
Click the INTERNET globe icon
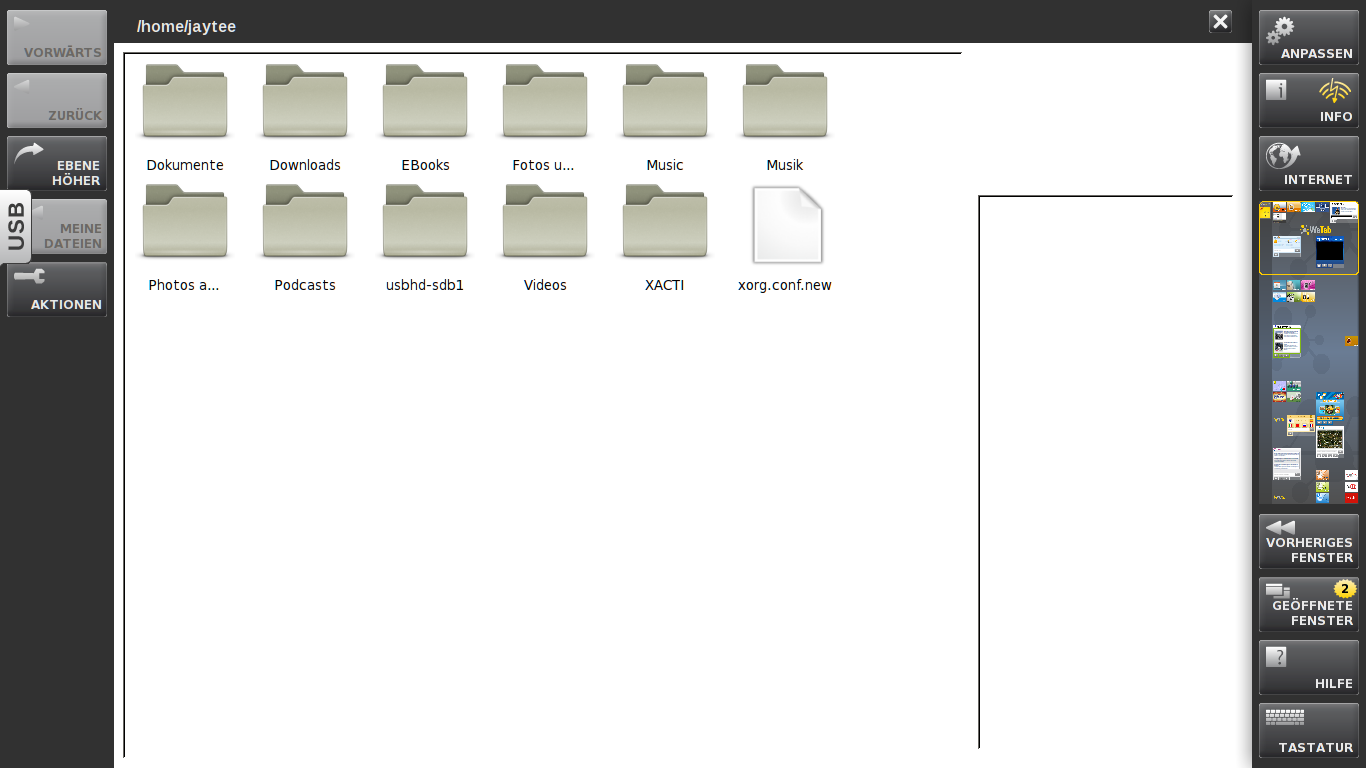tap(1308, 163)
